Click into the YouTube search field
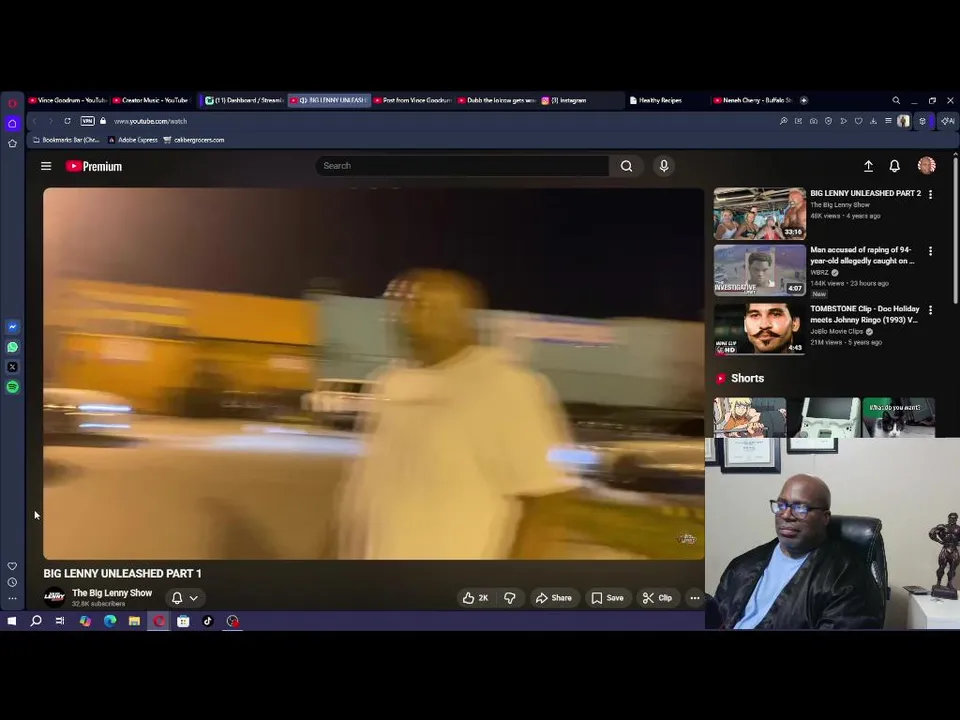Viewport: 960px width, 720px height. 462,166
